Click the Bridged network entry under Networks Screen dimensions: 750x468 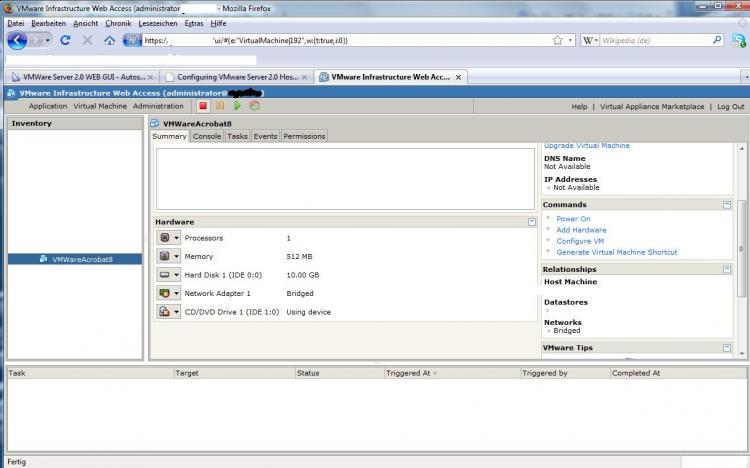pos(567,331)
